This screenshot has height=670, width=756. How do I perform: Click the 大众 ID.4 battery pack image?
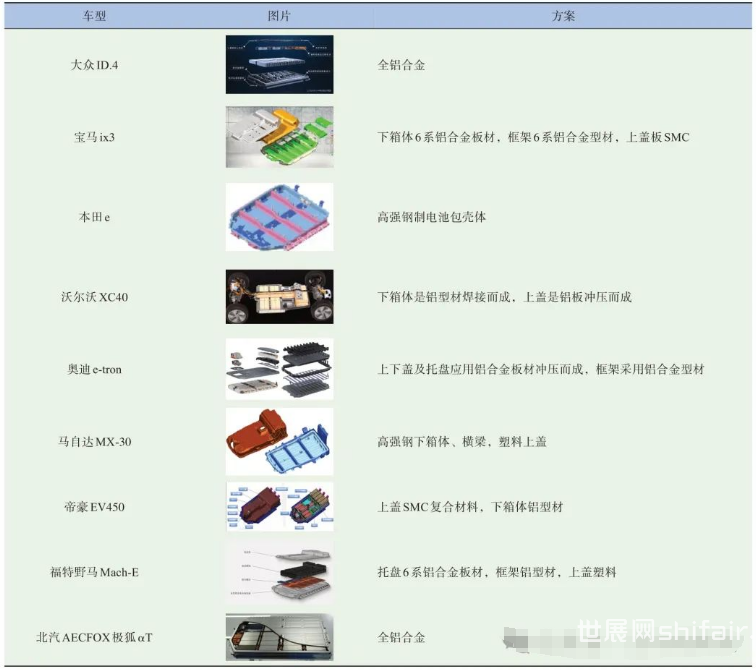coord(279,65)
